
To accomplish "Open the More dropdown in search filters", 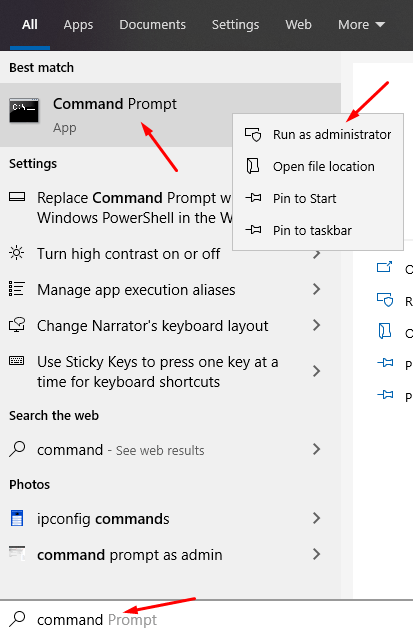I will click(361, 25).
